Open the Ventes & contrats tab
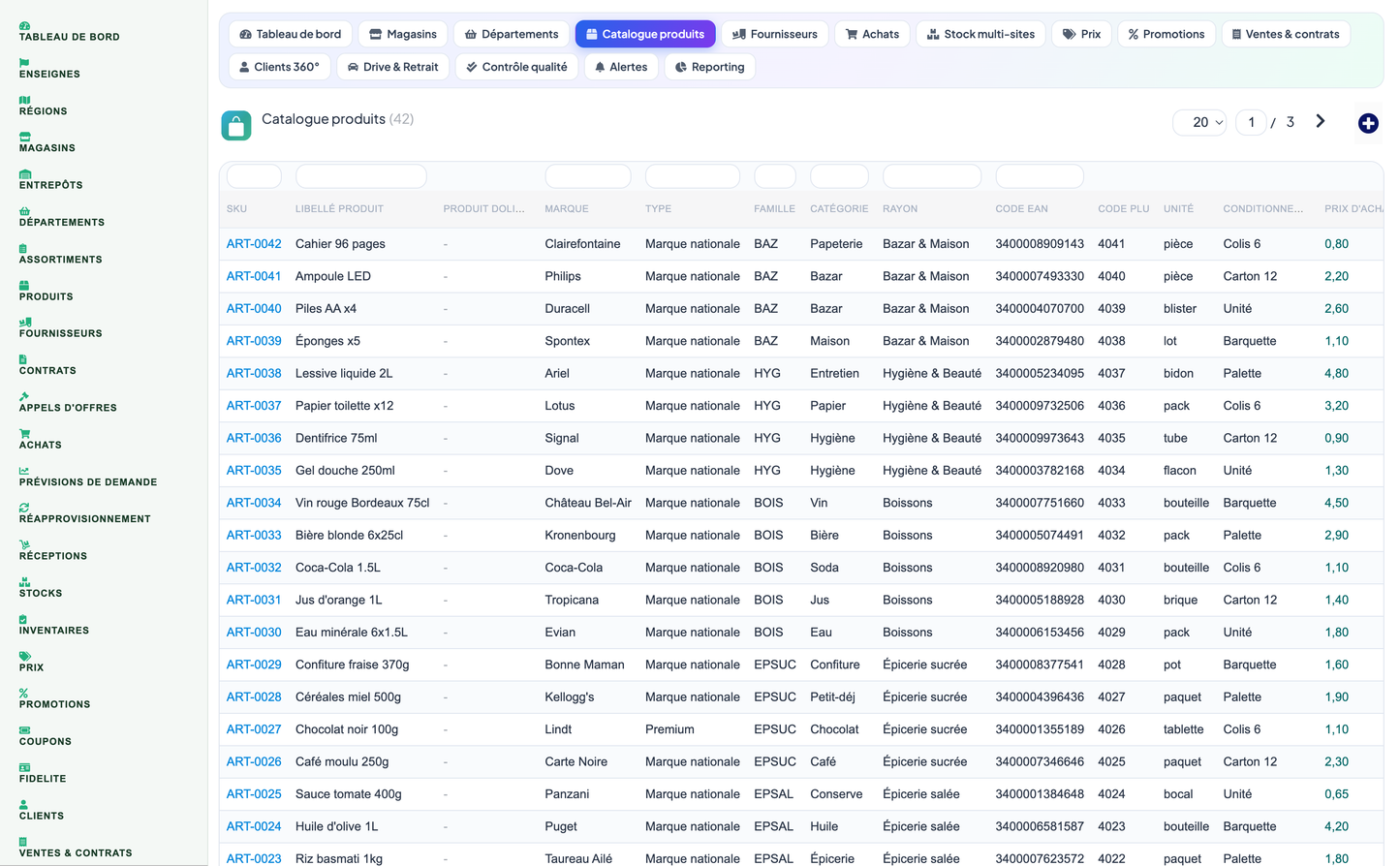The height and width of the screenshot is (866, 1400). pyautogui.click(x=1286, y=34)
